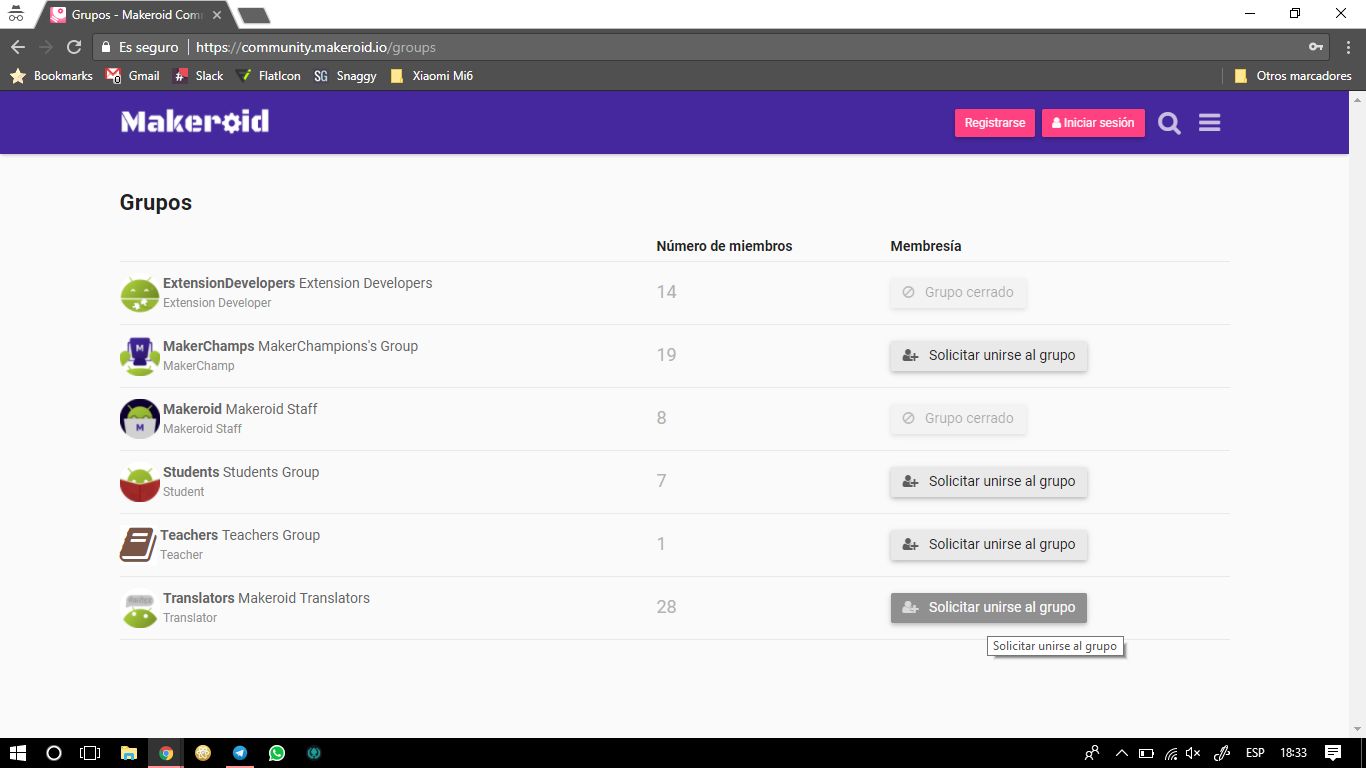Reload the page with the refresh icon
Screen dimensions: 1366x768
(74, 47)
